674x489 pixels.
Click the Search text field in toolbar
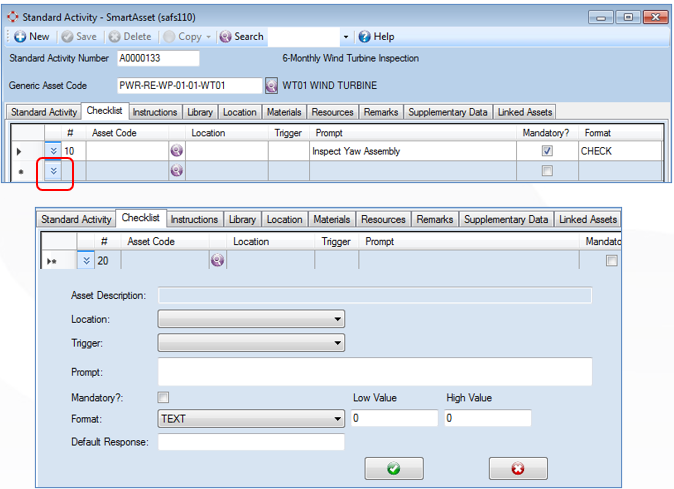pyautogui.click(x=303, y=37)
